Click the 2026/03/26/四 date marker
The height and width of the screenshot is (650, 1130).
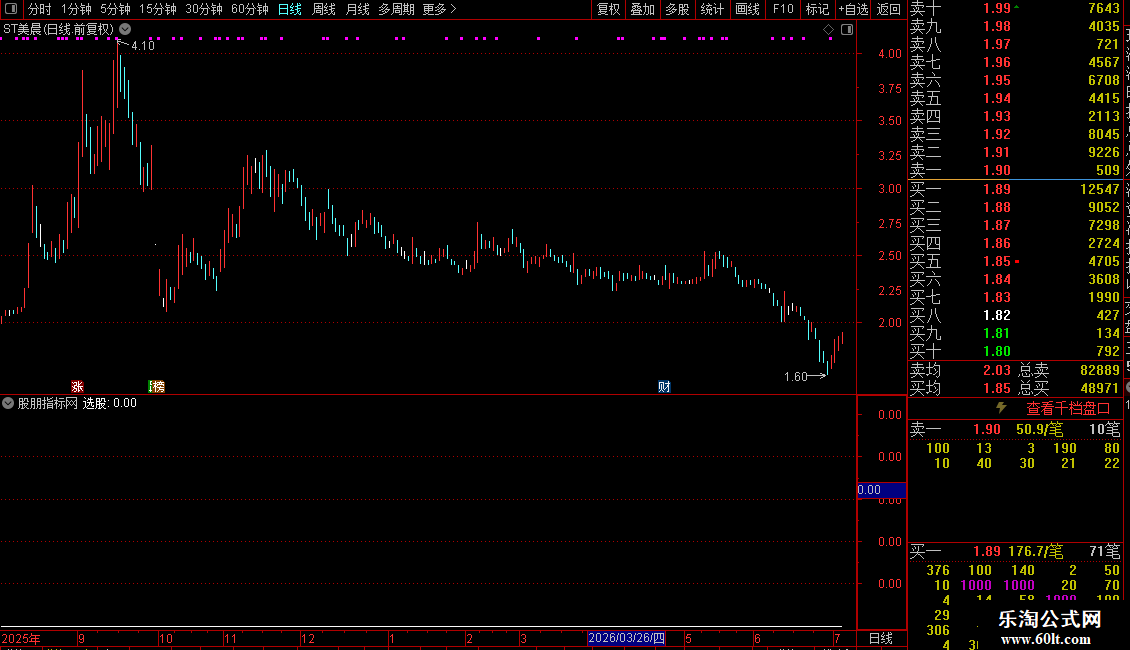[626, 638]
